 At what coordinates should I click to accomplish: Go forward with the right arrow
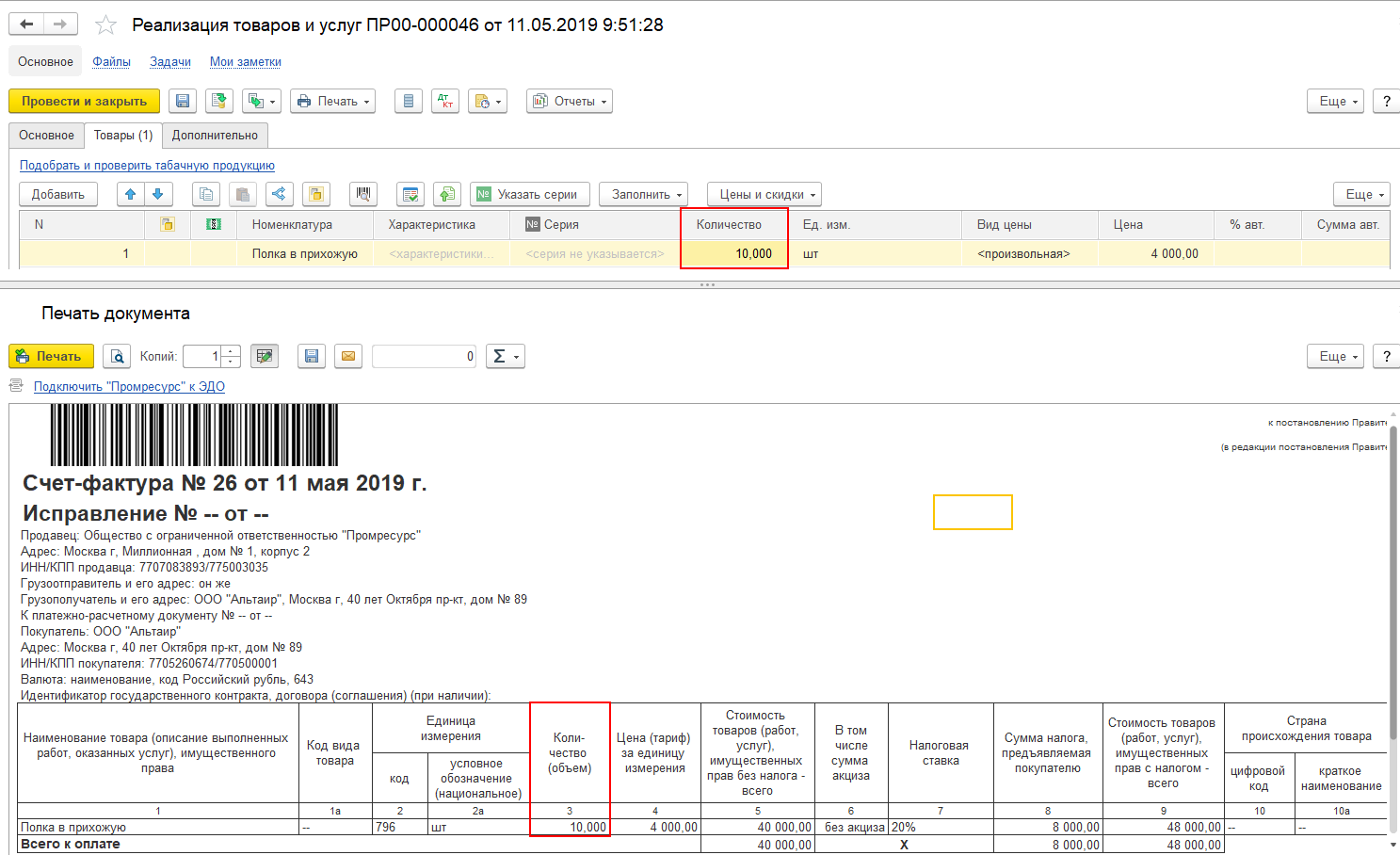click(60, 24)
